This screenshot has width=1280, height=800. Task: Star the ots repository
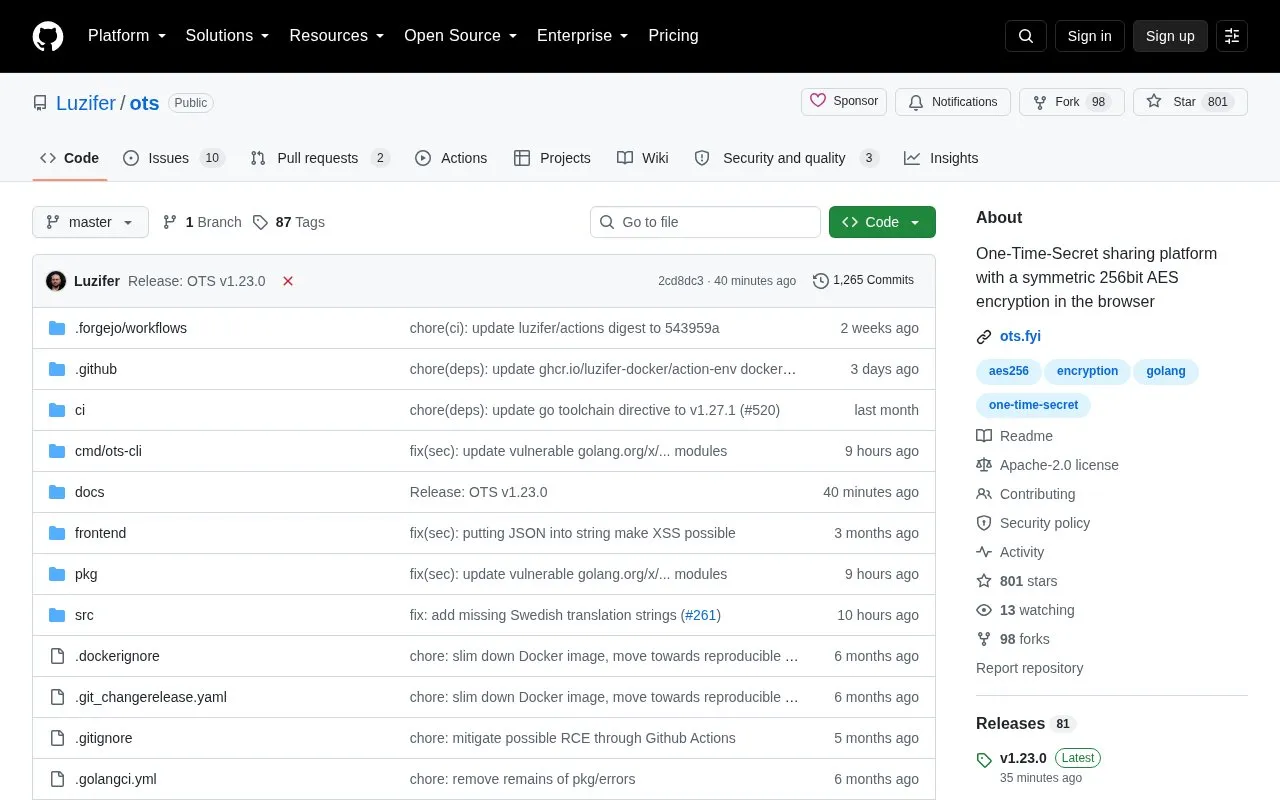1190,102
